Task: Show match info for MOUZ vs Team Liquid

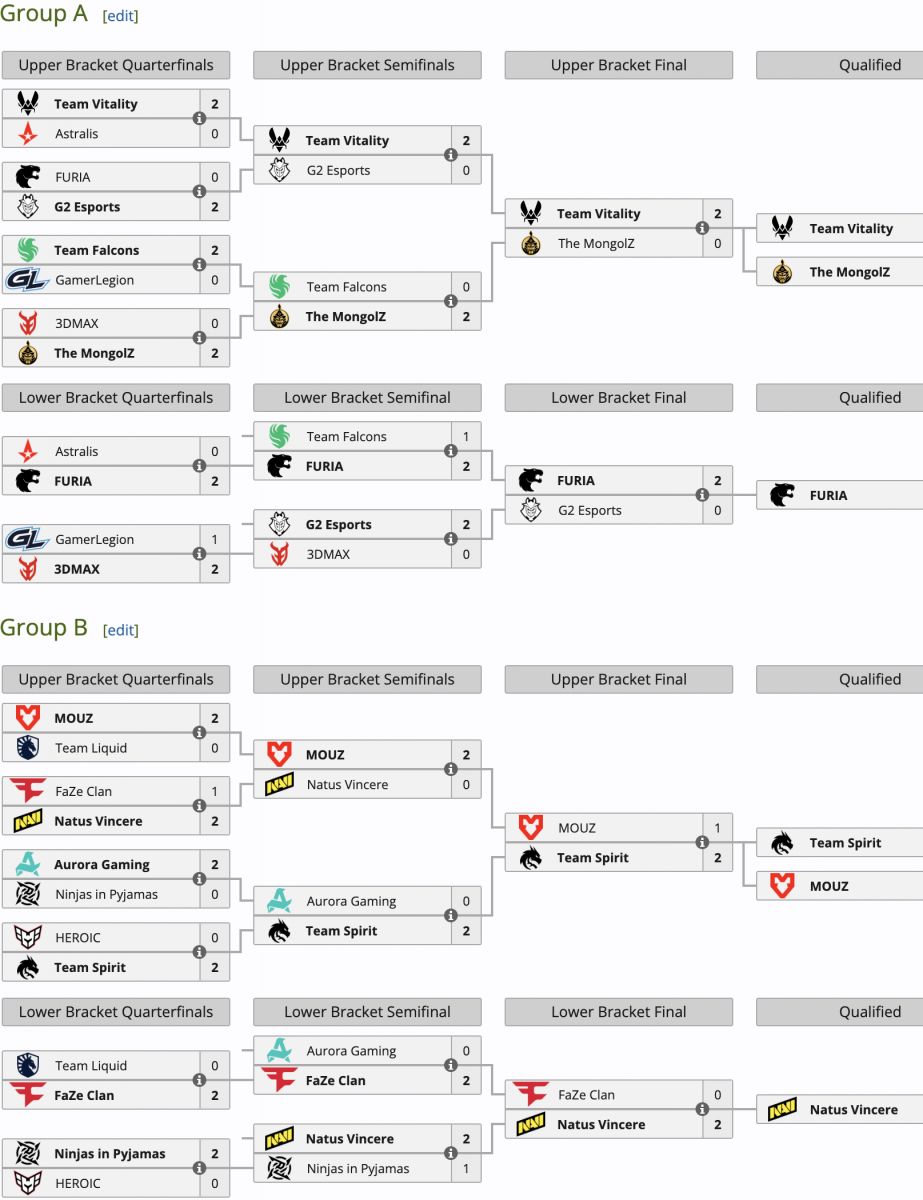Action: (x=199, y=733)
